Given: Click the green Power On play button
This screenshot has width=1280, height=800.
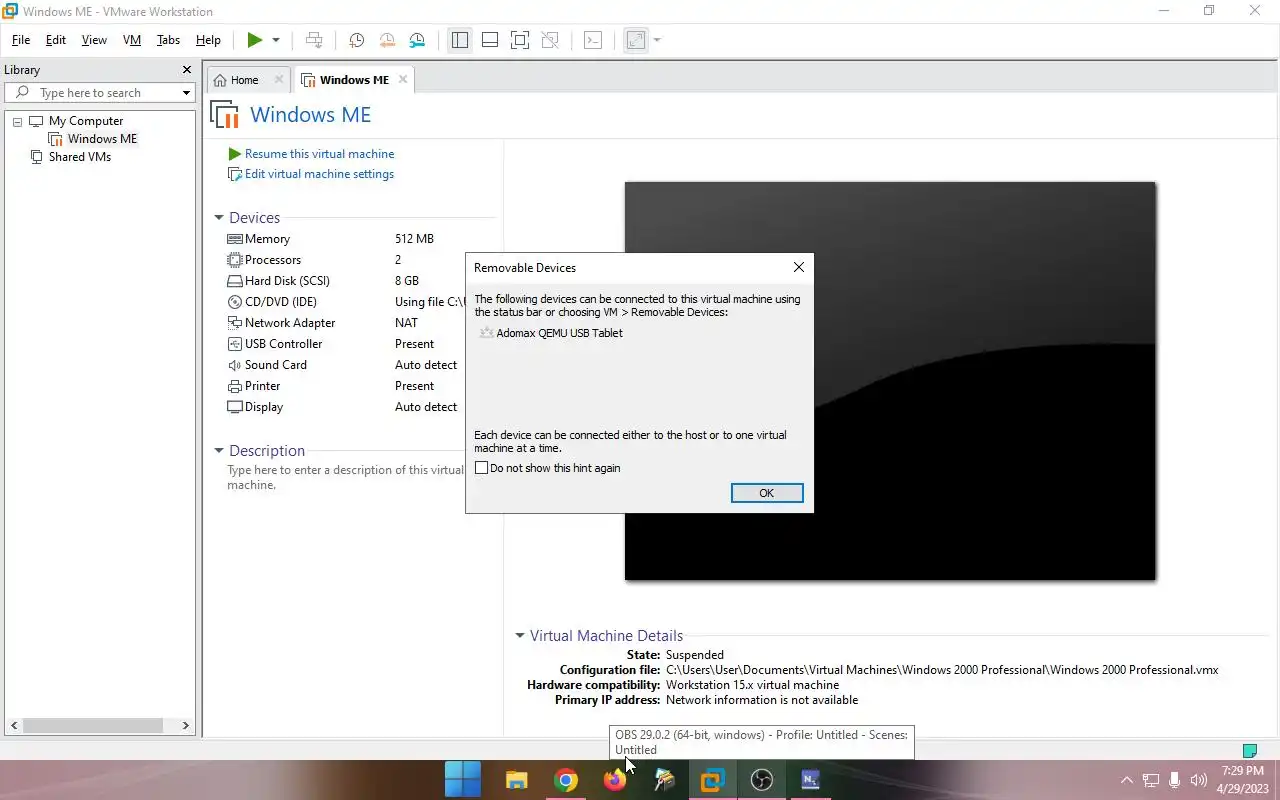Looking at the screenshot, I should (255, 40).
